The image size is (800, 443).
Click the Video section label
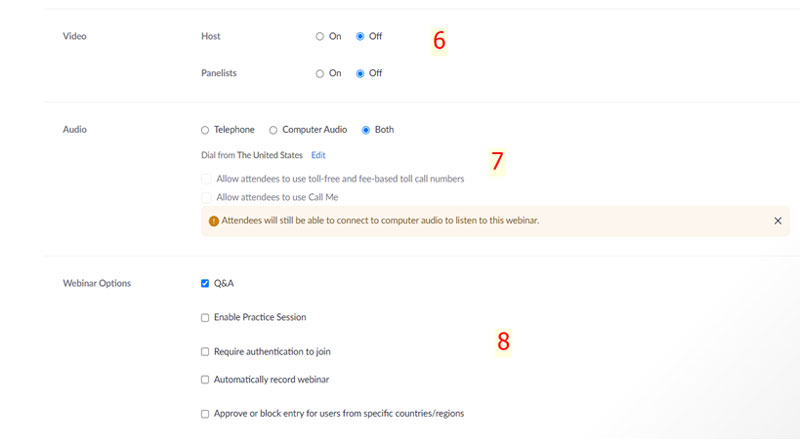click(x=75, y=36)
